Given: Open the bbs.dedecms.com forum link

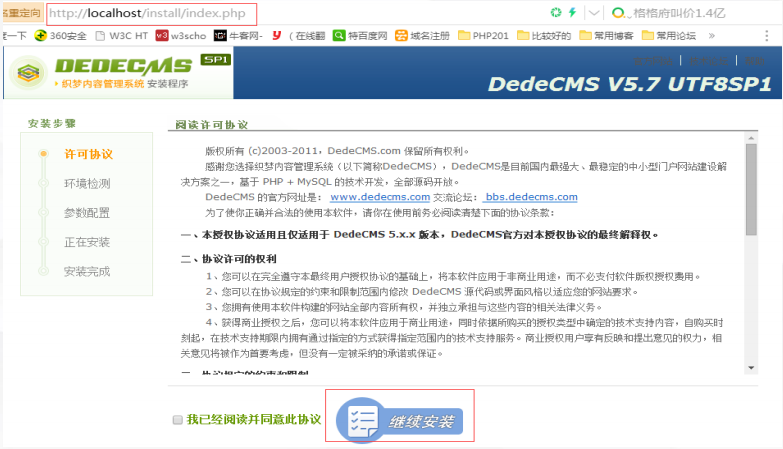Looking at the screenshot, I should click(x=531, y=197).
